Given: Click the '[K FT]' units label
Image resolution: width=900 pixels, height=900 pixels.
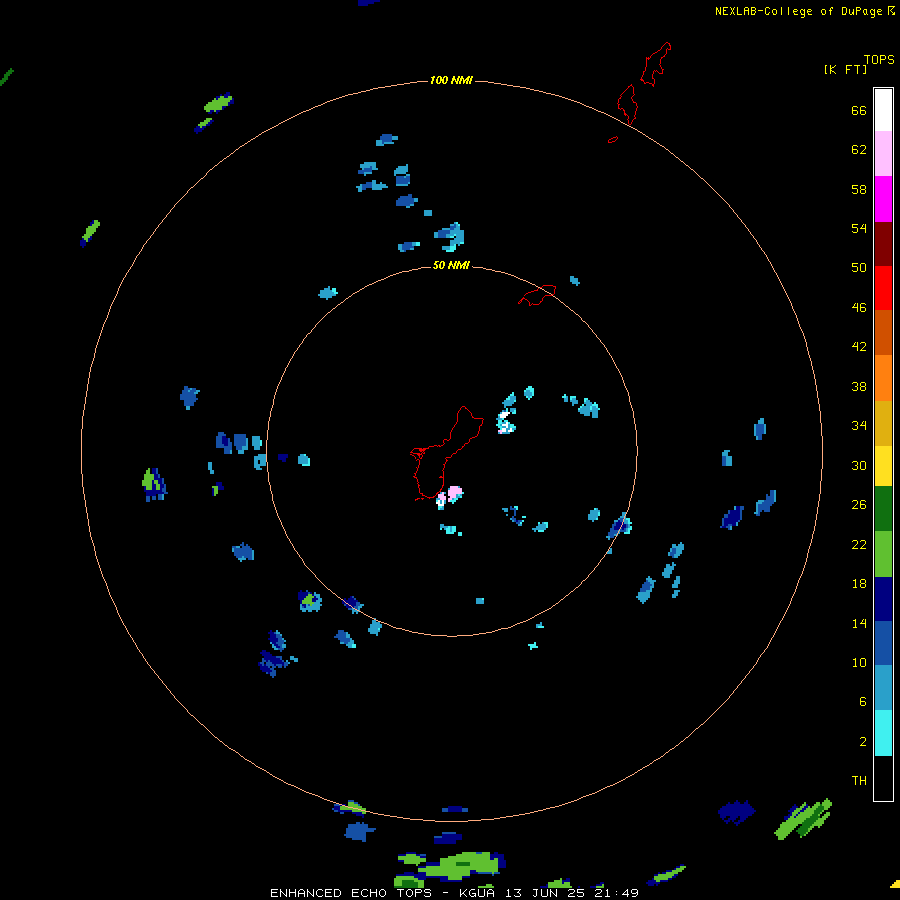Looking at the screenshot, I should point(845,70).
